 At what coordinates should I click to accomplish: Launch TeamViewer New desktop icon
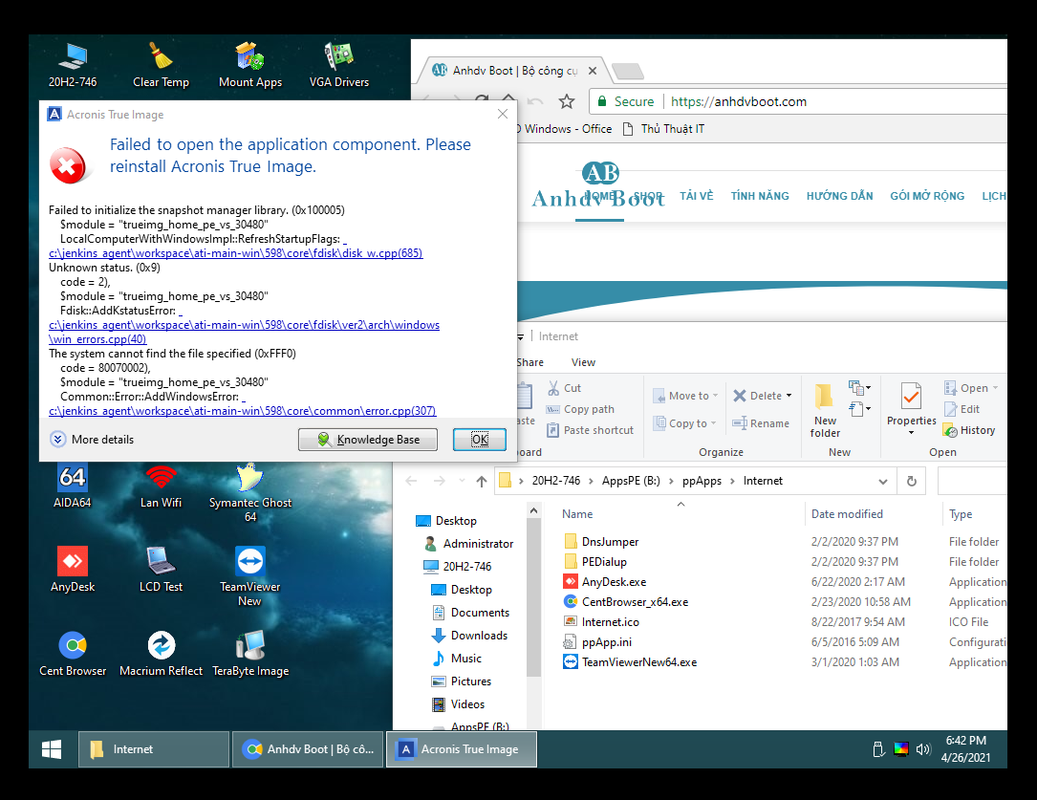[x=250, y=576]
